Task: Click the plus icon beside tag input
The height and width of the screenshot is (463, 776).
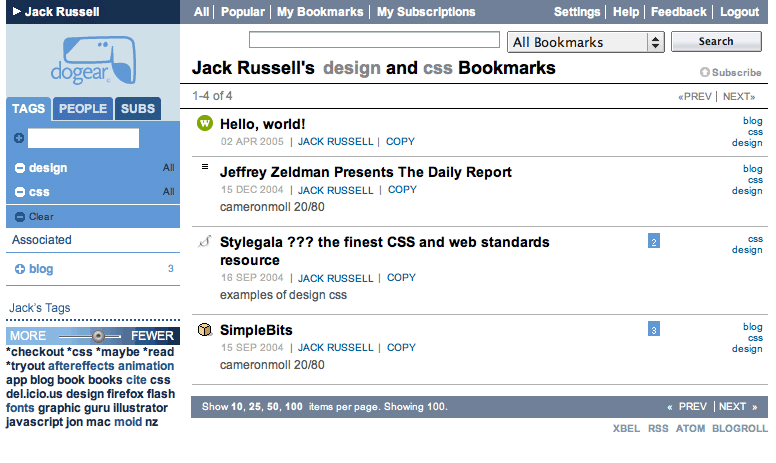Action: coord(19,139)
